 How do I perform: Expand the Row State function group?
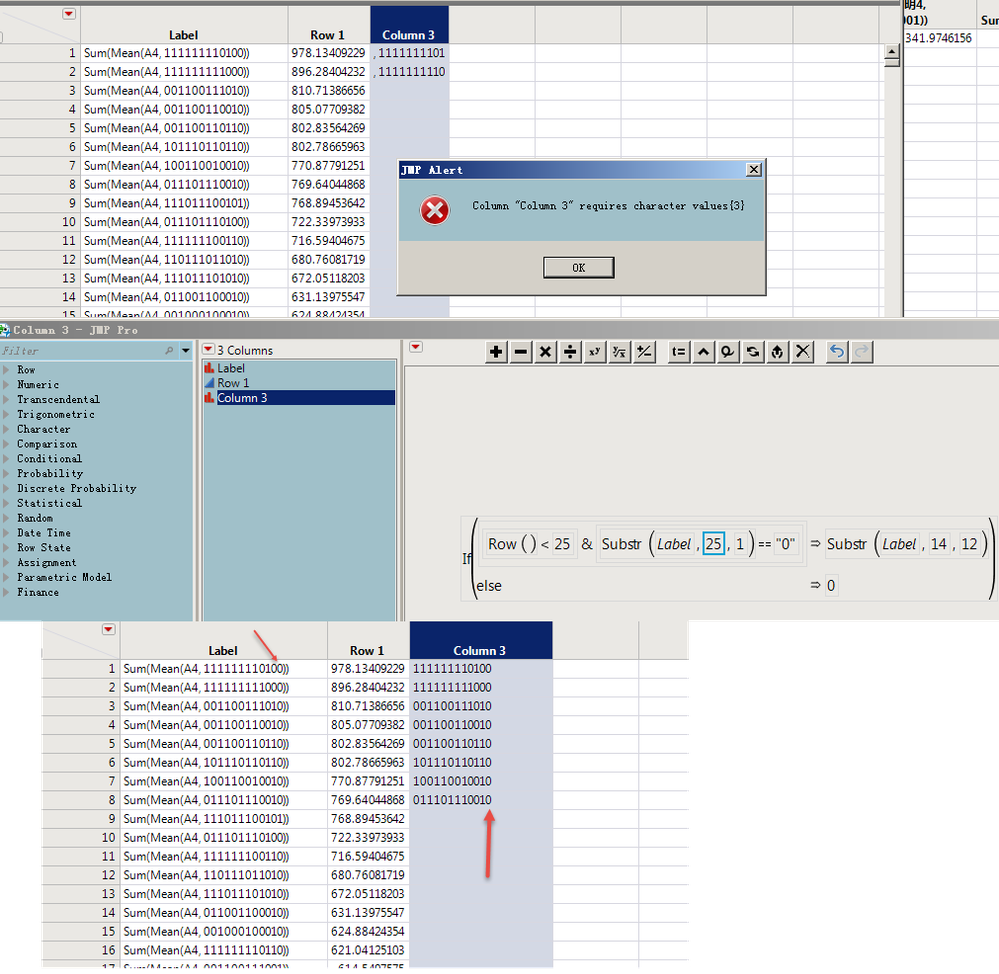6,547
